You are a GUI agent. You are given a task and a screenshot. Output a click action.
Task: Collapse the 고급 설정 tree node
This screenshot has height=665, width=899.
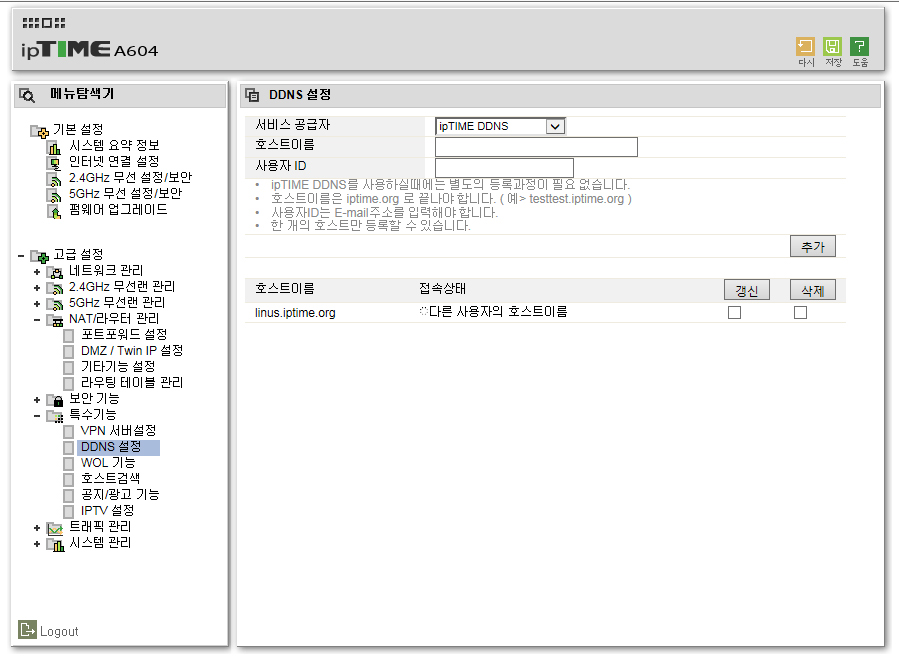click(21, 256)
